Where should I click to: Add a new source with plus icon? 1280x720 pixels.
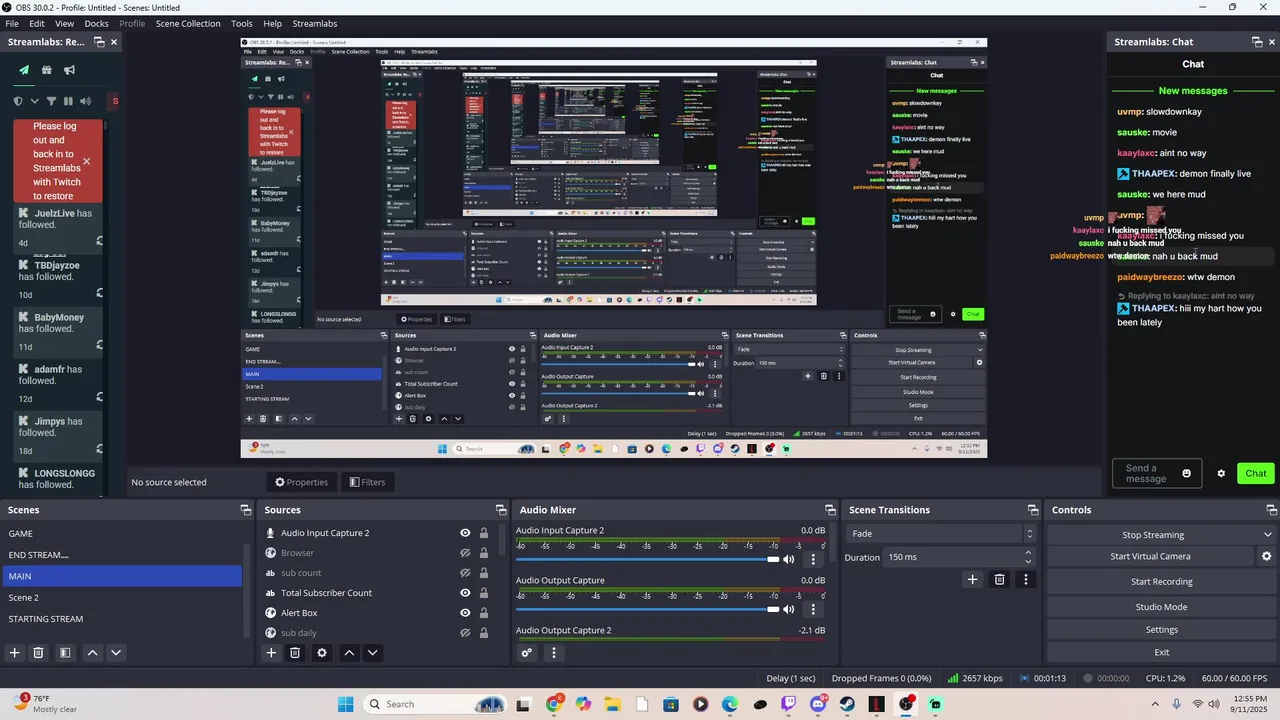(270, 653)
